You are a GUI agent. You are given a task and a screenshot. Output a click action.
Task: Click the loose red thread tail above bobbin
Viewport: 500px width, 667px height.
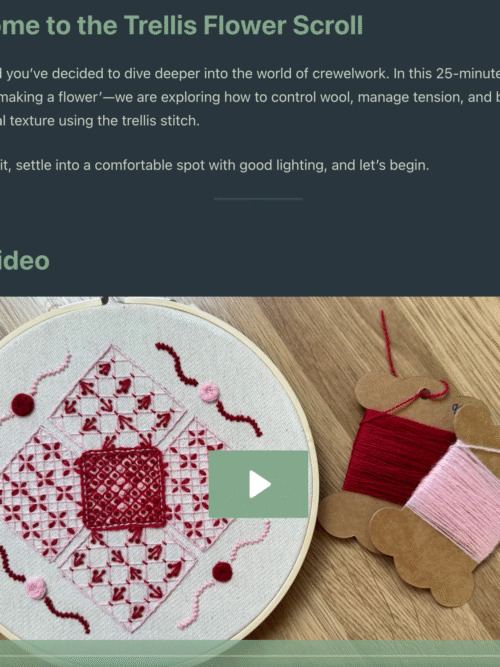(x=387, y=343)
